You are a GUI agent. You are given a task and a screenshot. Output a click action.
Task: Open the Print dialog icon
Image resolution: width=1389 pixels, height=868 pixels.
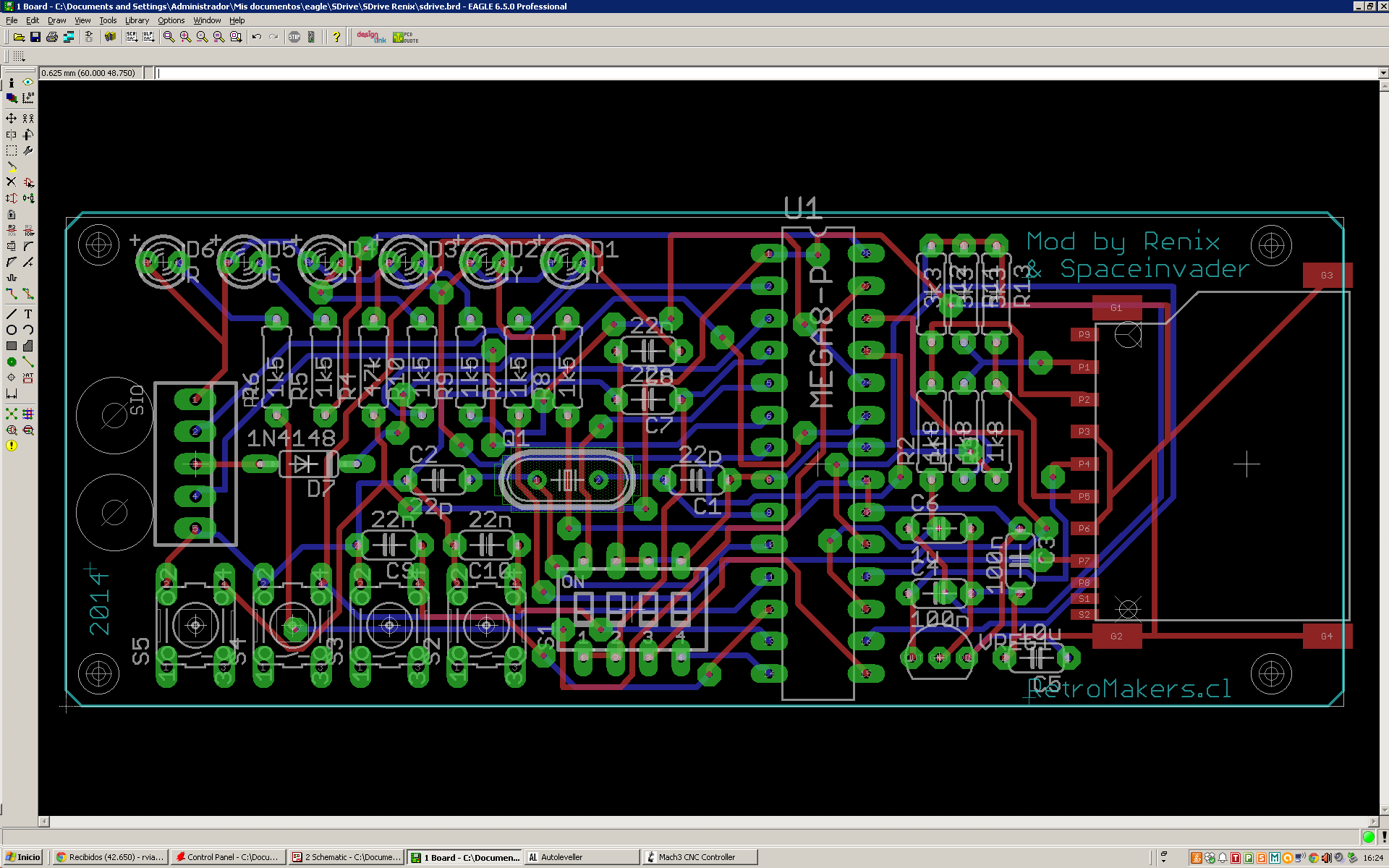tap(52, 37)
